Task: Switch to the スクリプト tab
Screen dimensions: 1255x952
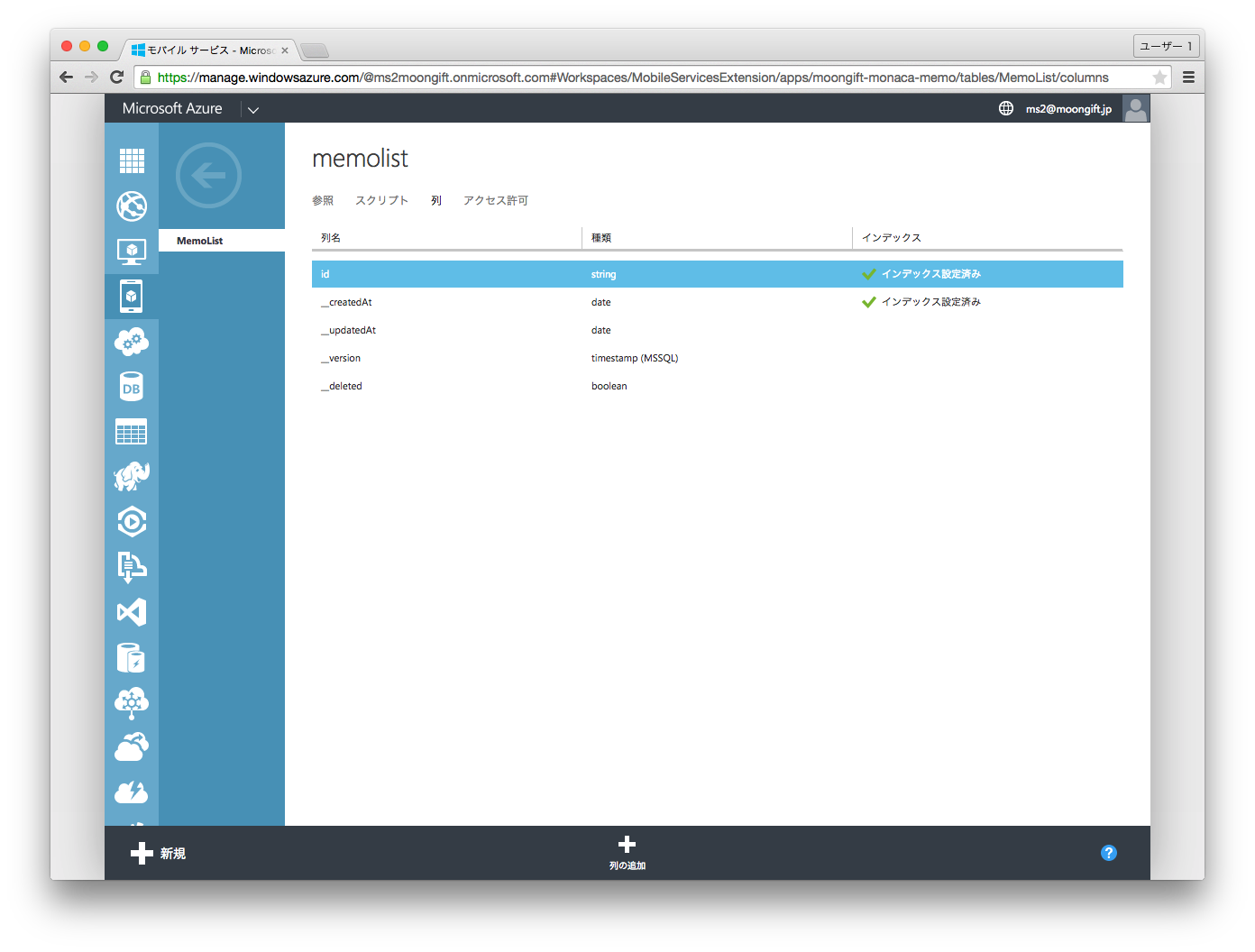Action: [x=381, y=200]
